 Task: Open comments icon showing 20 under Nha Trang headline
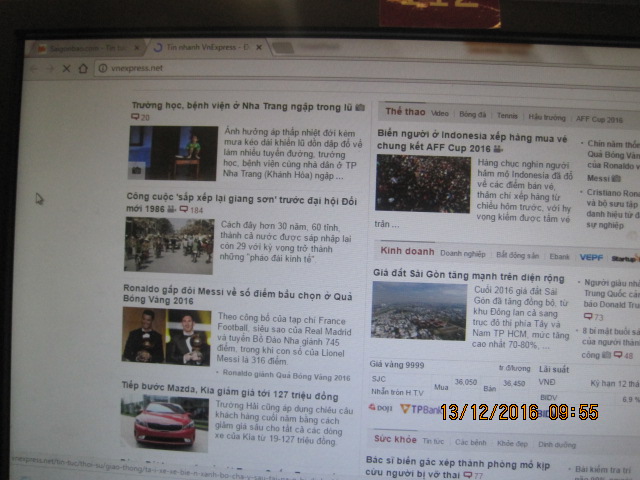coord(140,117)
